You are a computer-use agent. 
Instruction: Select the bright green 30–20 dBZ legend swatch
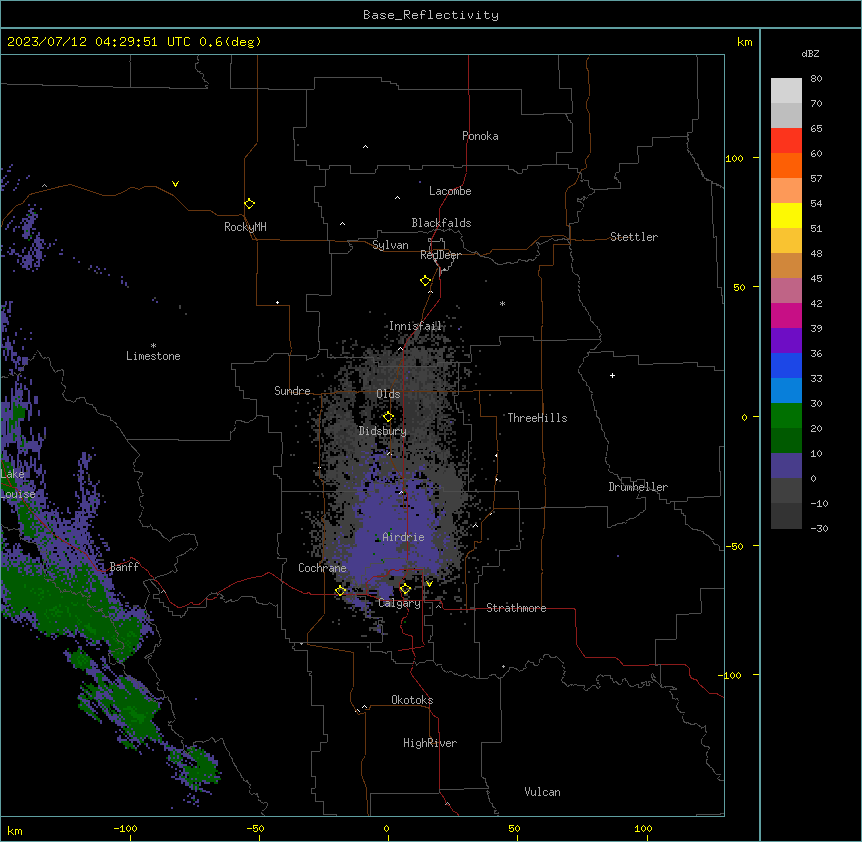click(x=786, y=416)
